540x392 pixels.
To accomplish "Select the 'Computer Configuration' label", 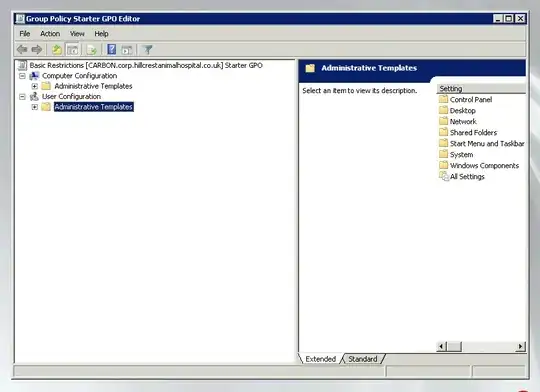I will click(x=80, y=76).
